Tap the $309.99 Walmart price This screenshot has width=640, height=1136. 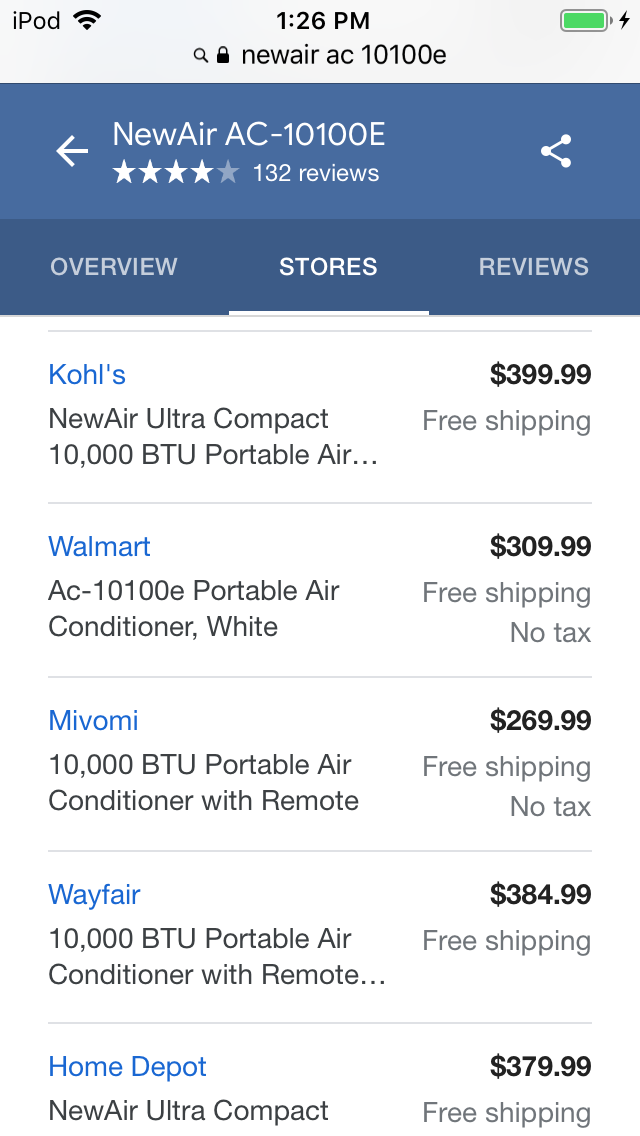(x=541, y=546)
